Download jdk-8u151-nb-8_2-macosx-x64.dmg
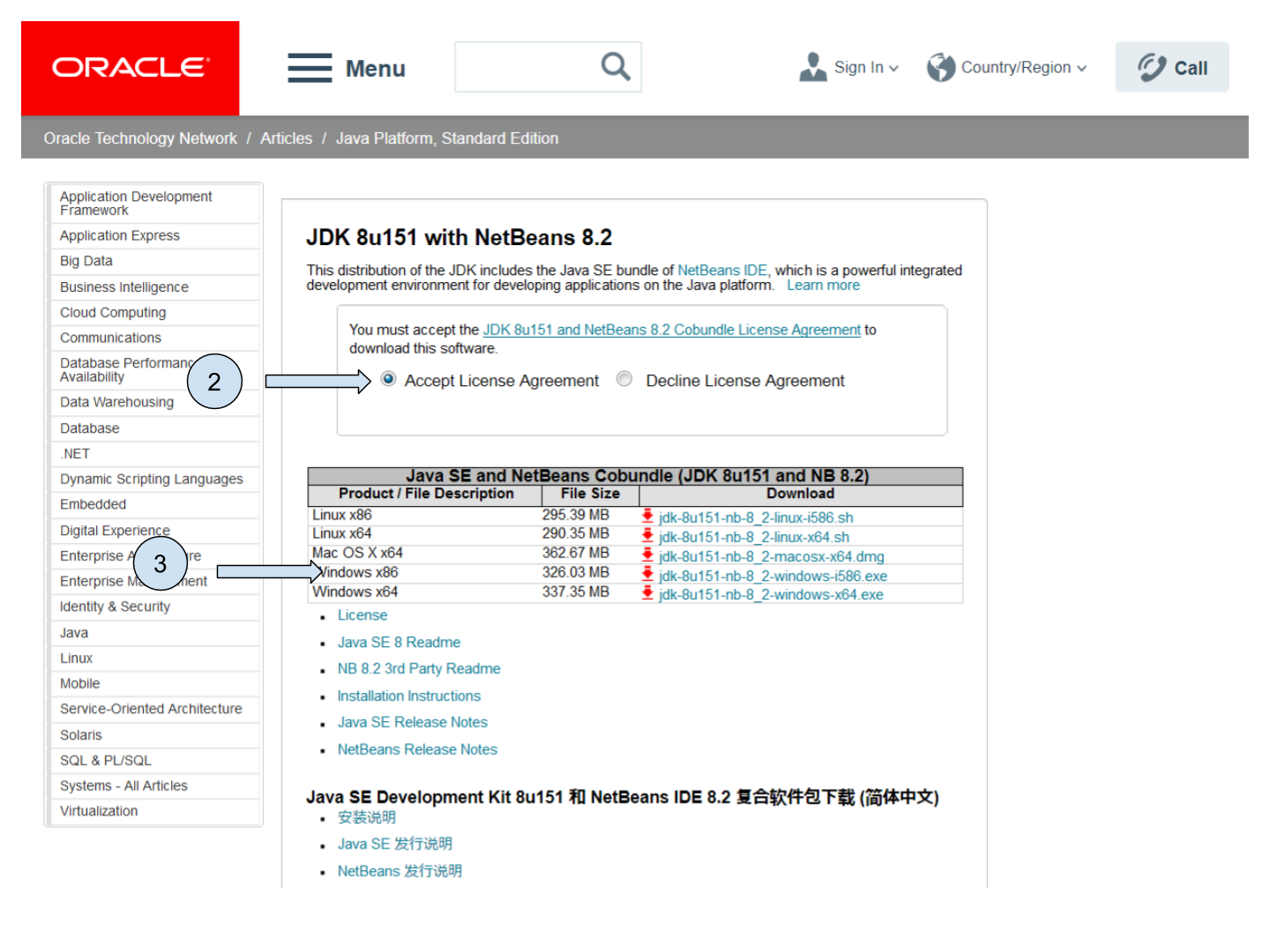 tap(772, 556)
